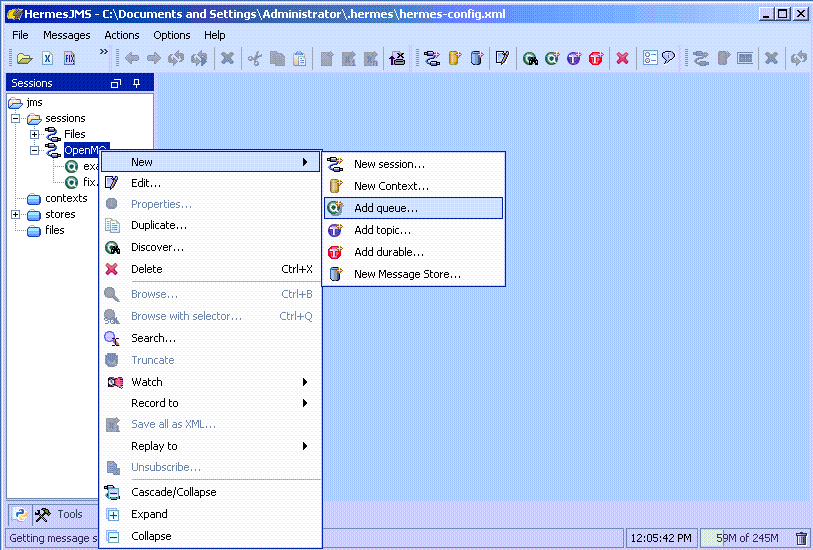Select the contexts folder in tree

[x=66, y=198]
